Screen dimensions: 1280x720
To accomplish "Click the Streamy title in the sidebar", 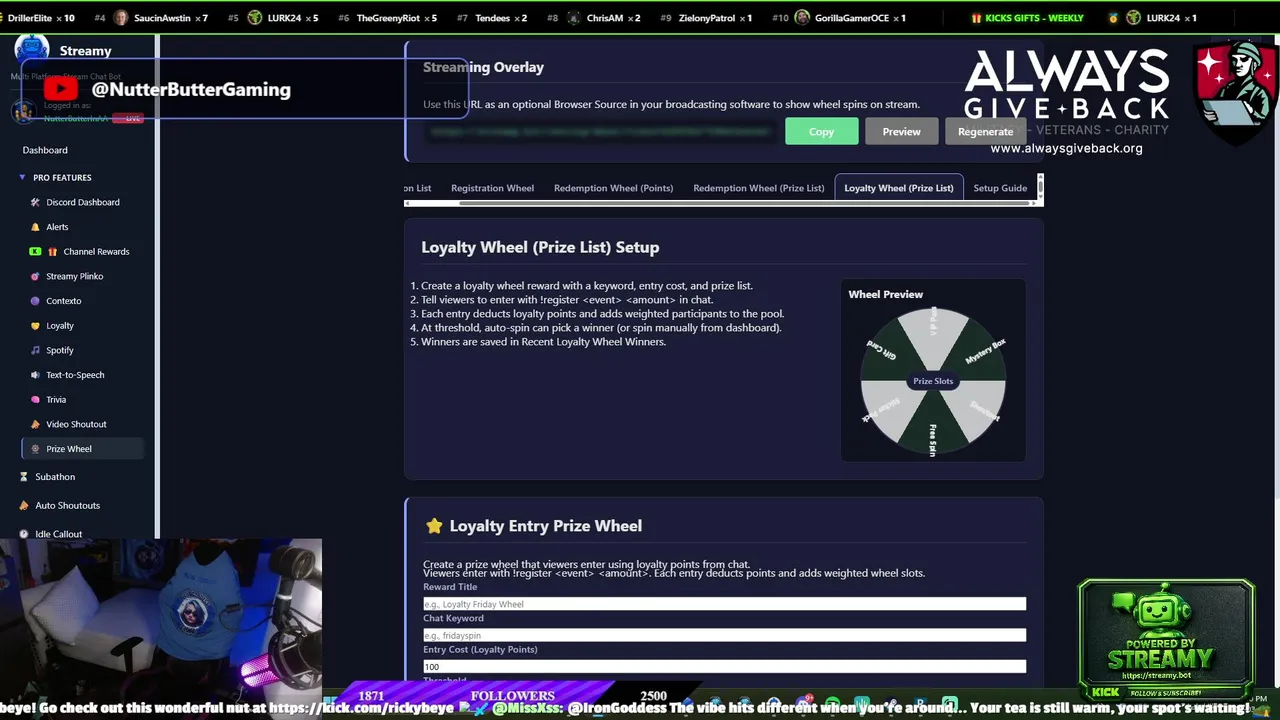I will (x=85, y=51).
